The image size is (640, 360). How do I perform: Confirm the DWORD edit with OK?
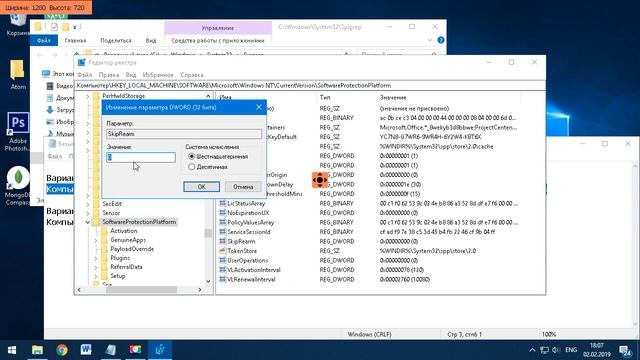coord(202,187)
